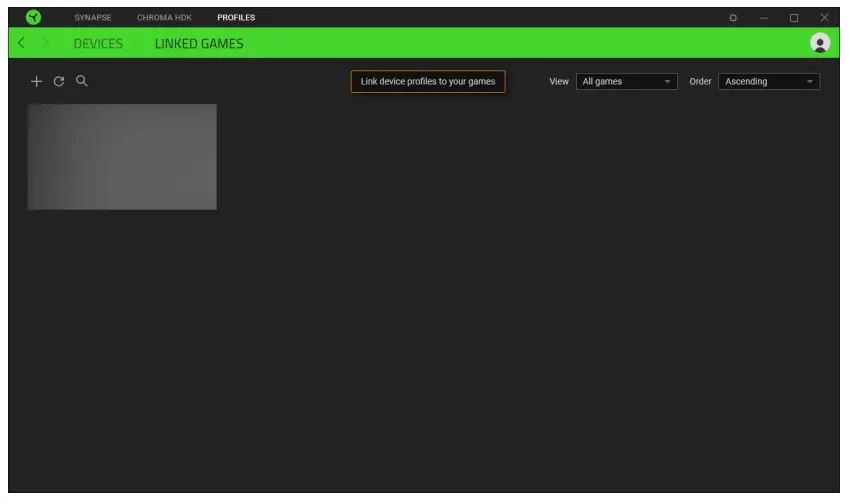
Task: Maximize the Razer Synapse window
Action: [x=794, y=18]
